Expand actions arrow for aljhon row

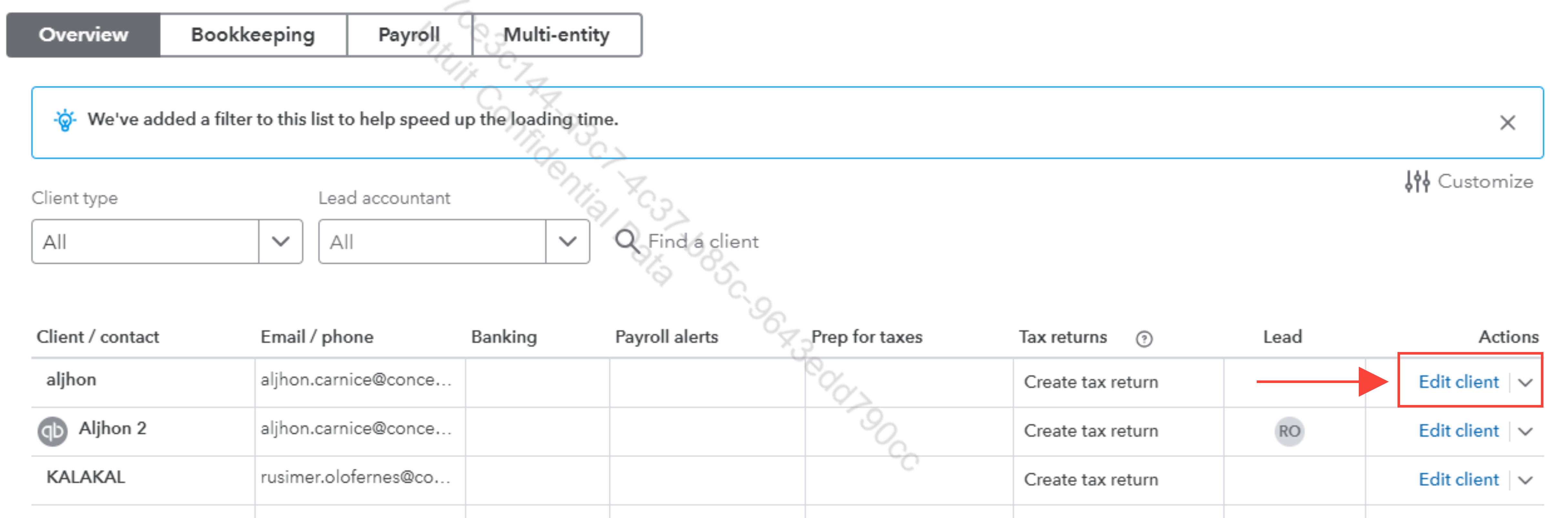click(1525, 382)
